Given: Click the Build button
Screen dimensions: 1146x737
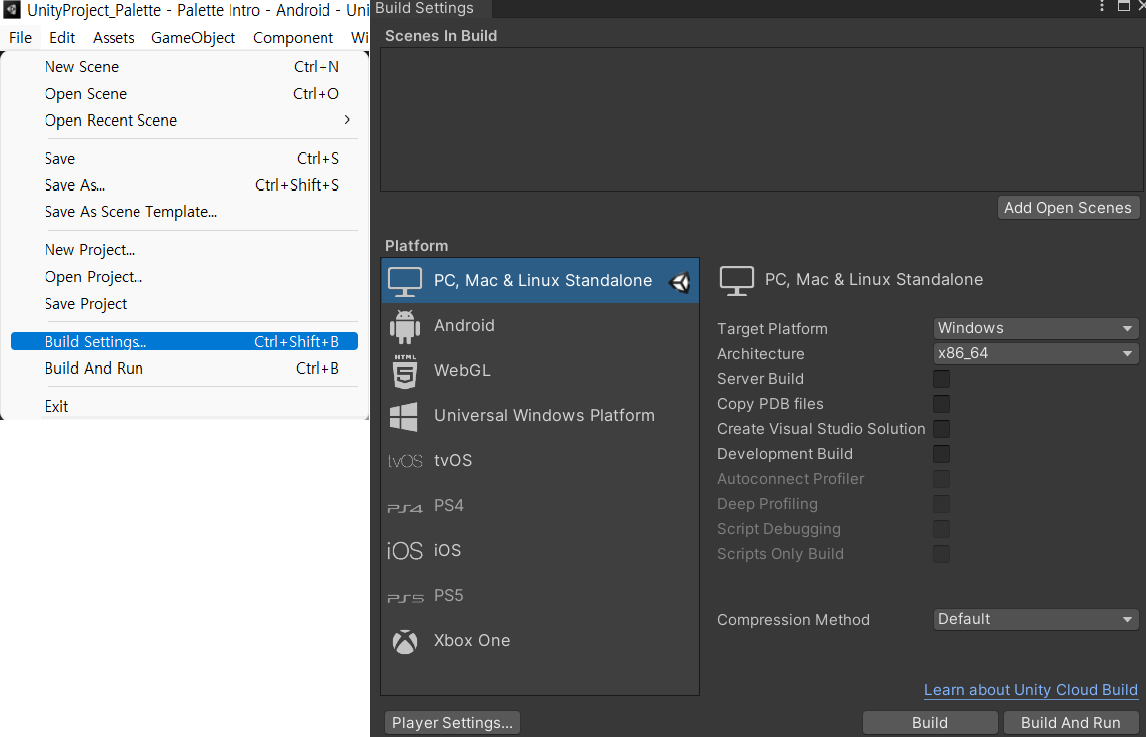Looking at the screenshot, I should (930, 722).
